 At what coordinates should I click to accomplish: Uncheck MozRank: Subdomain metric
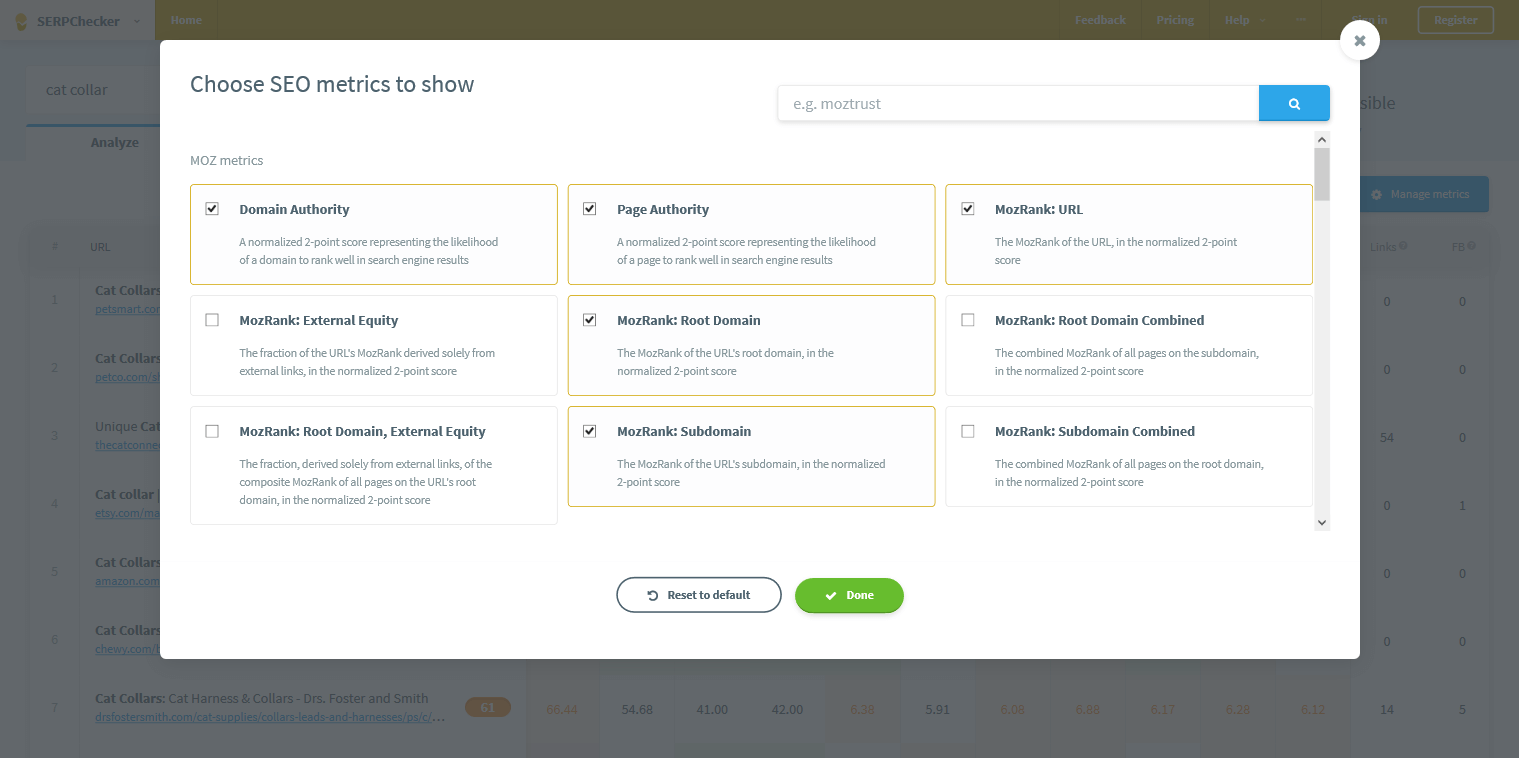(590, 431)
